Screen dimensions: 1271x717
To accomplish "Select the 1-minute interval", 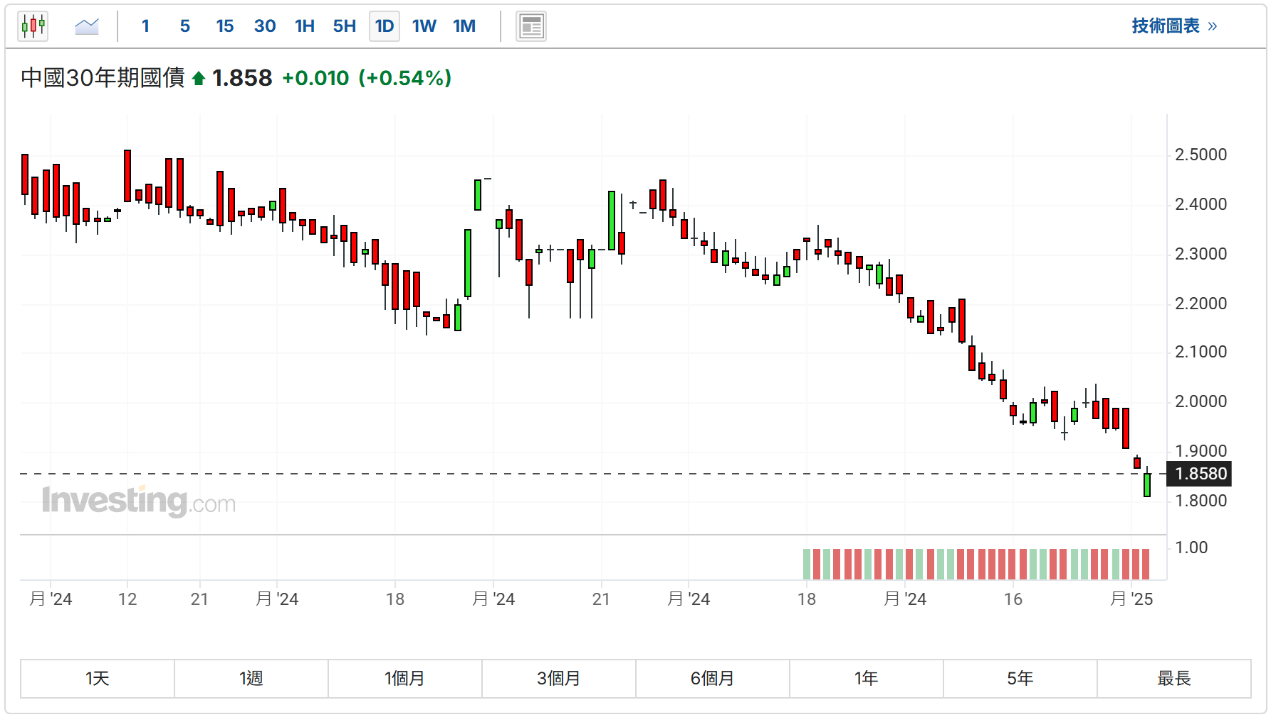I will coord(145,26).
